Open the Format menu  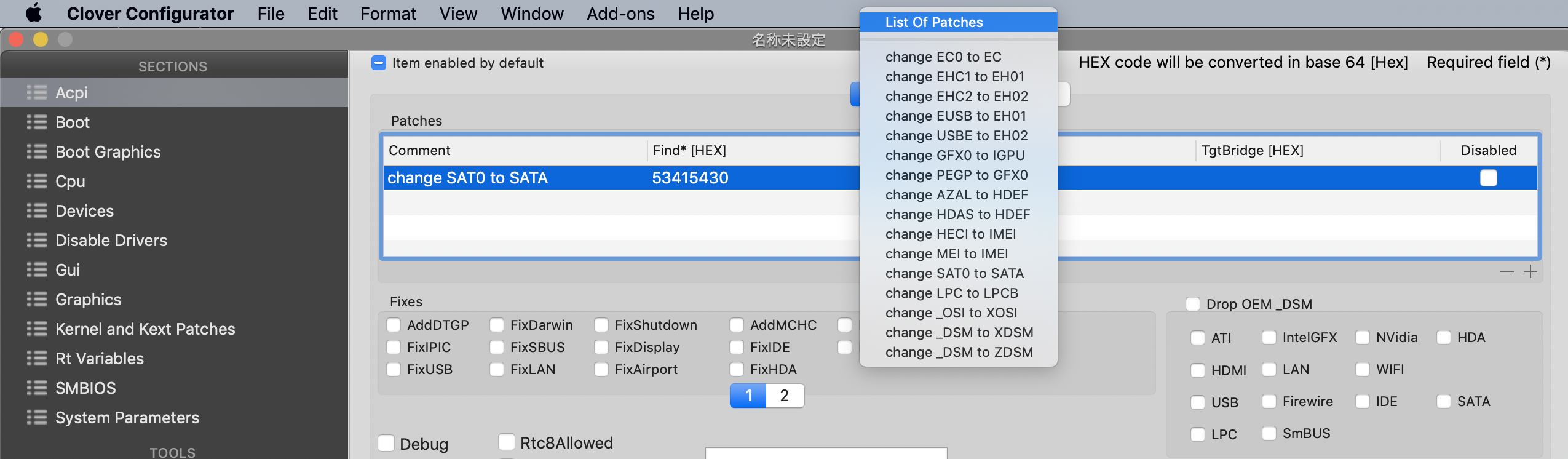[x=388, y=14]
